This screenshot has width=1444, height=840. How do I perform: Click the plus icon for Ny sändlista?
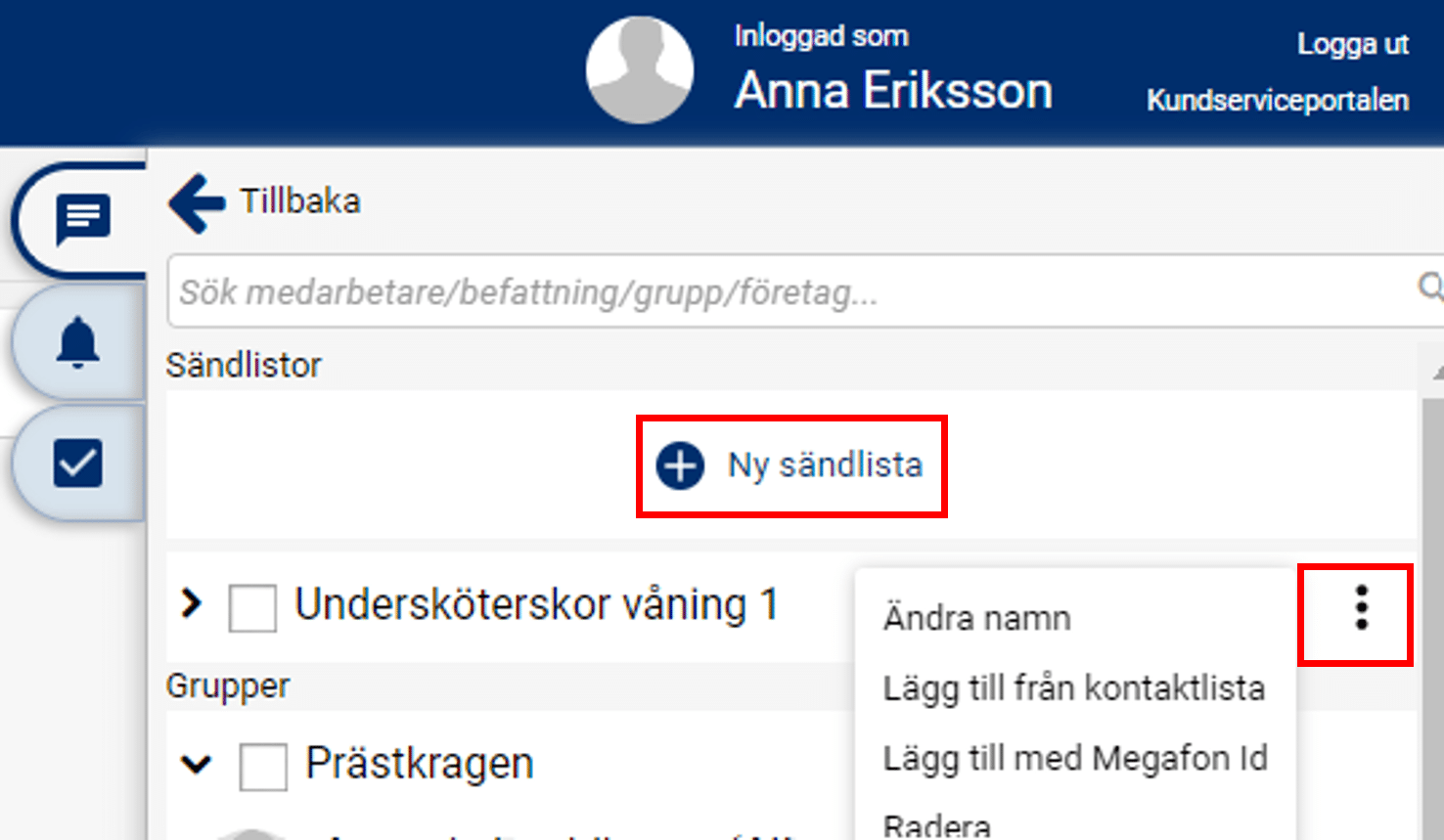pyautogui.click(x=680, y=465)
